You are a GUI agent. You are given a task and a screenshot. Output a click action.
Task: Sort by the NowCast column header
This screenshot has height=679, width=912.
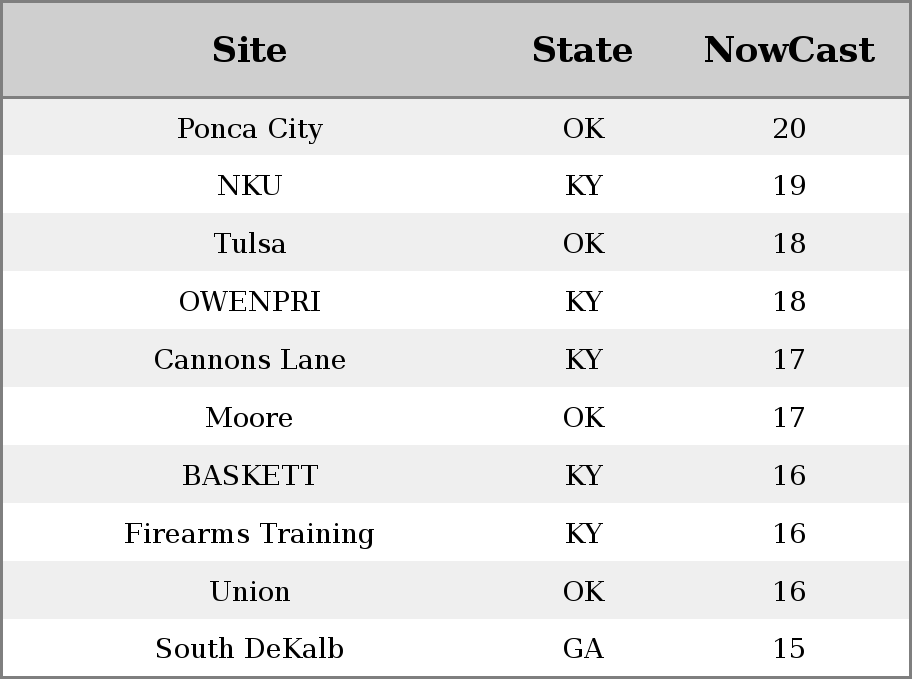pyautogui.click(x=789, y=50)
